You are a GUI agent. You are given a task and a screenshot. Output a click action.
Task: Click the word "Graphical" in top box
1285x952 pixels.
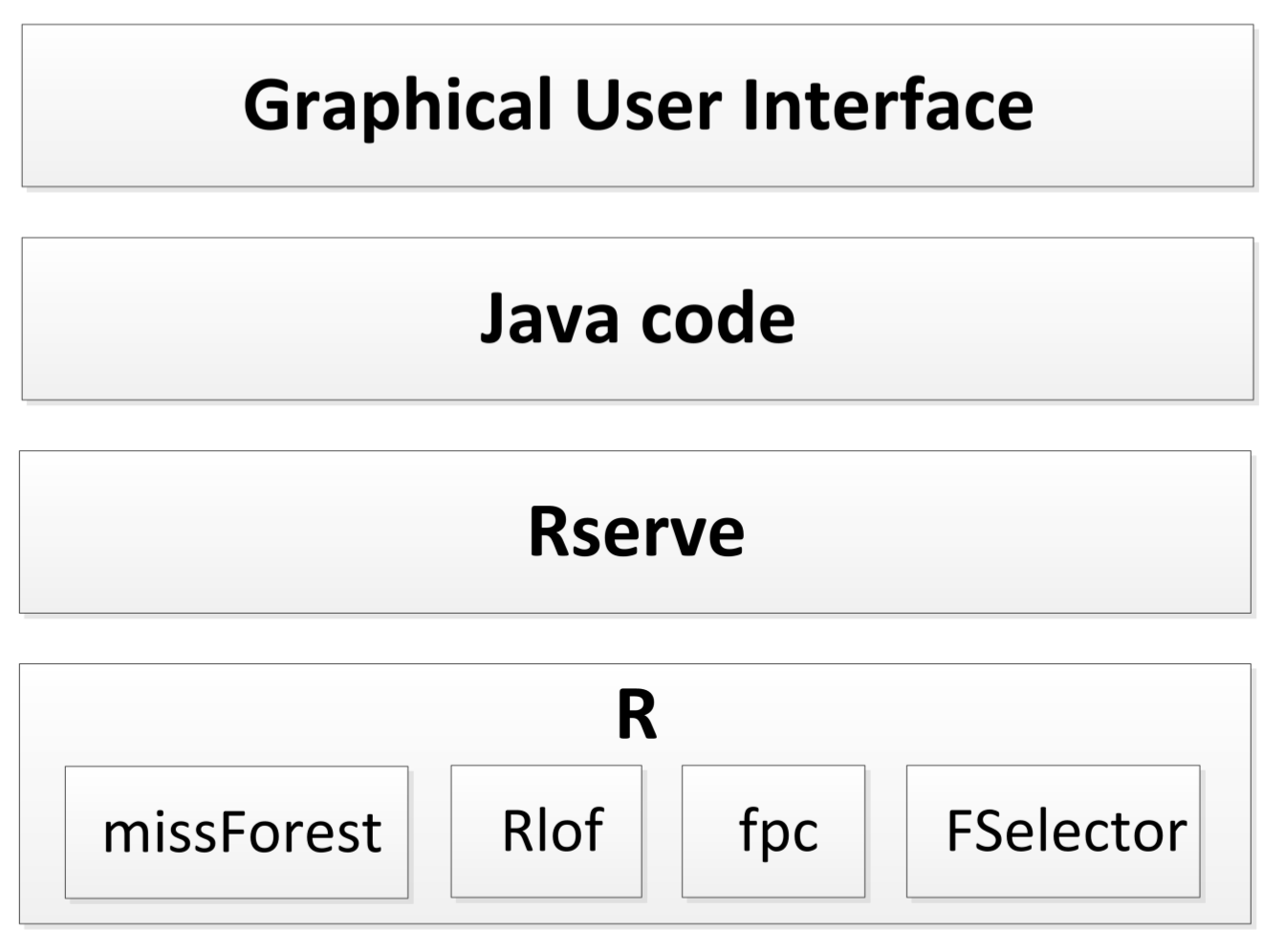[x=398, y=105]
